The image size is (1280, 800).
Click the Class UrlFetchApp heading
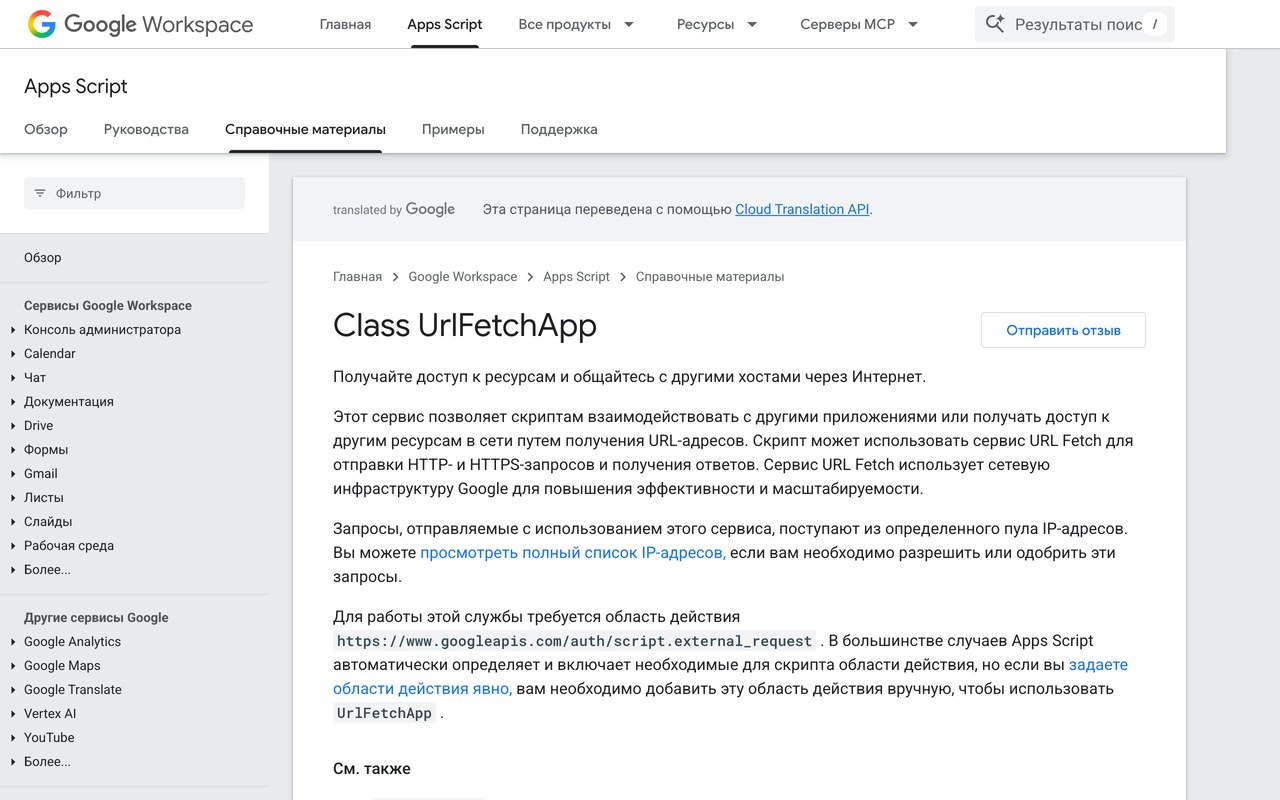(x=465, y=325)
